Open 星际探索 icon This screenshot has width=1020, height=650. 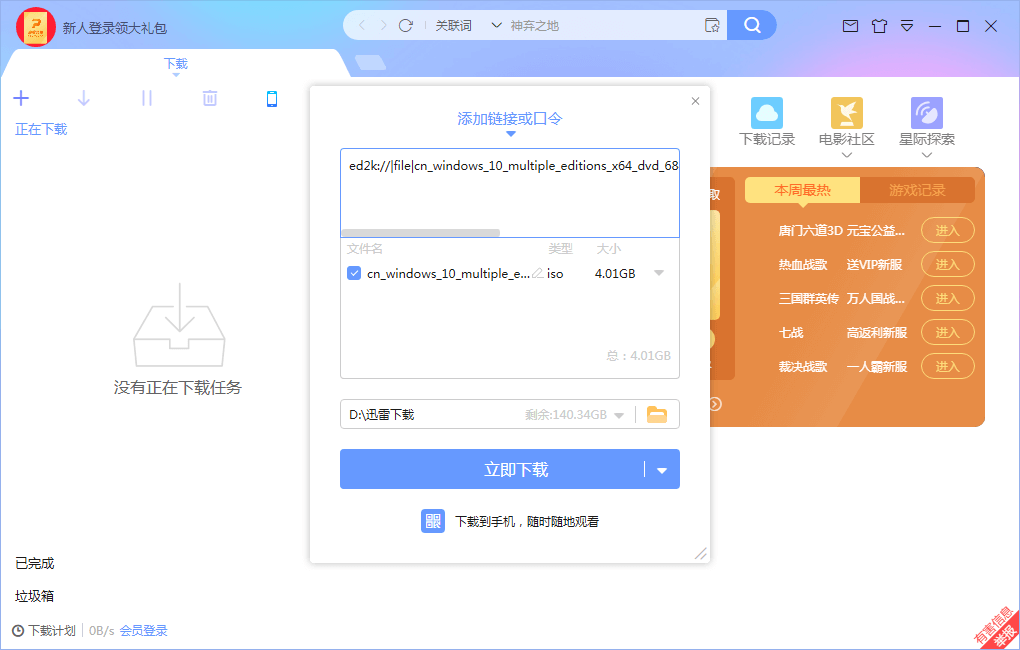click(927, 113)
